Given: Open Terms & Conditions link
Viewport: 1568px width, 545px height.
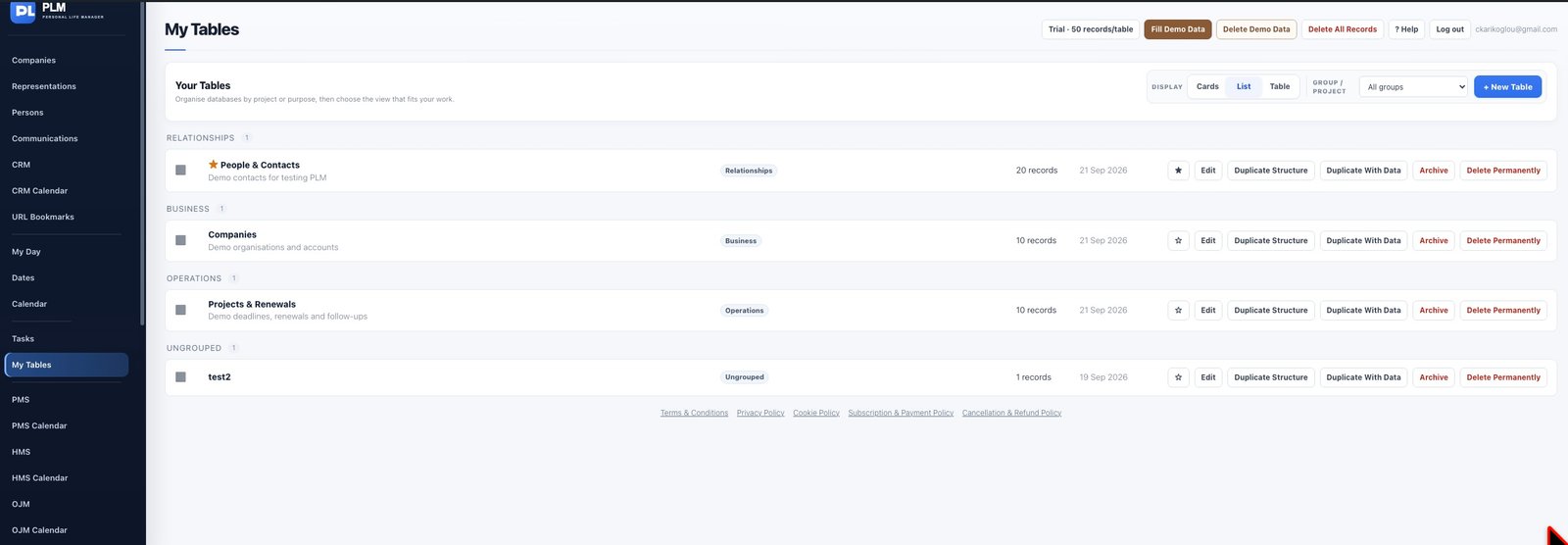Looking at the screenshot, I should (694, 413).
